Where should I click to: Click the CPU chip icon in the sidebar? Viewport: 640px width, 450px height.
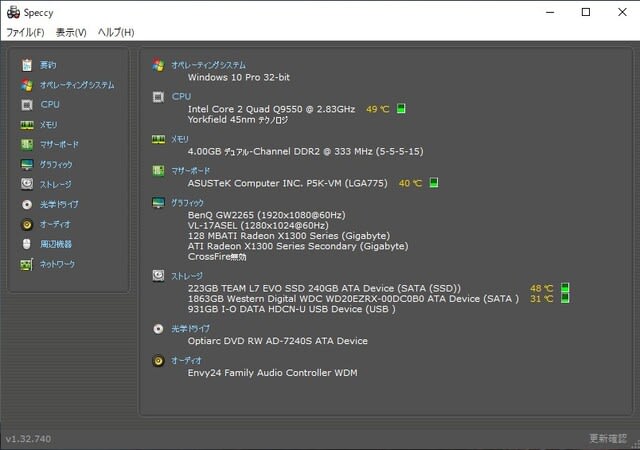27,105
